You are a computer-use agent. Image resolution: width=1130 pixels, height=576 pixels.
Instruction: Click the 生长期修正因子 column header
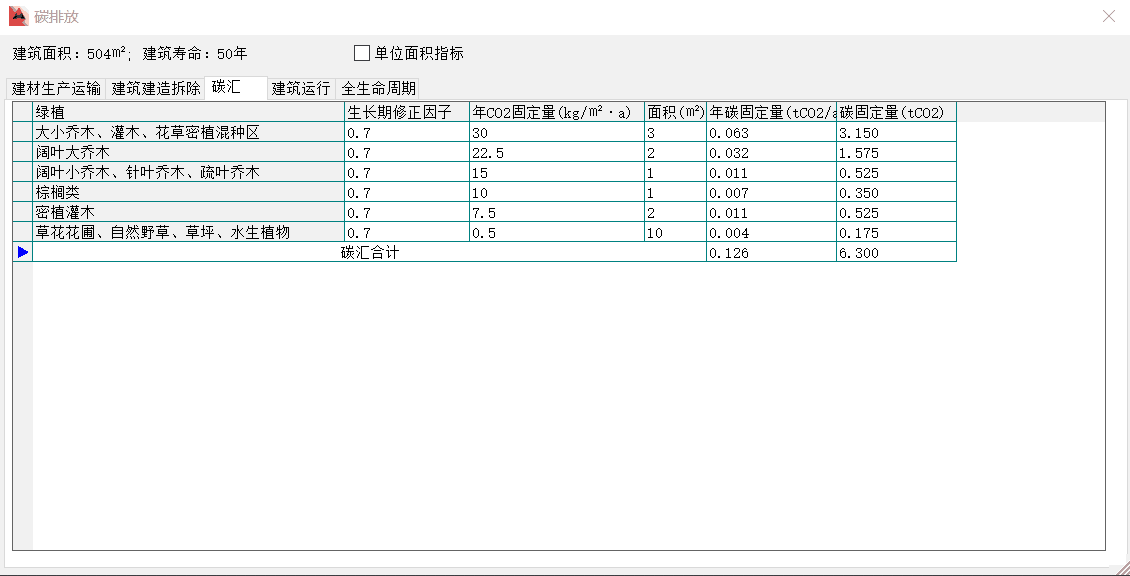[x=406, y=112]
